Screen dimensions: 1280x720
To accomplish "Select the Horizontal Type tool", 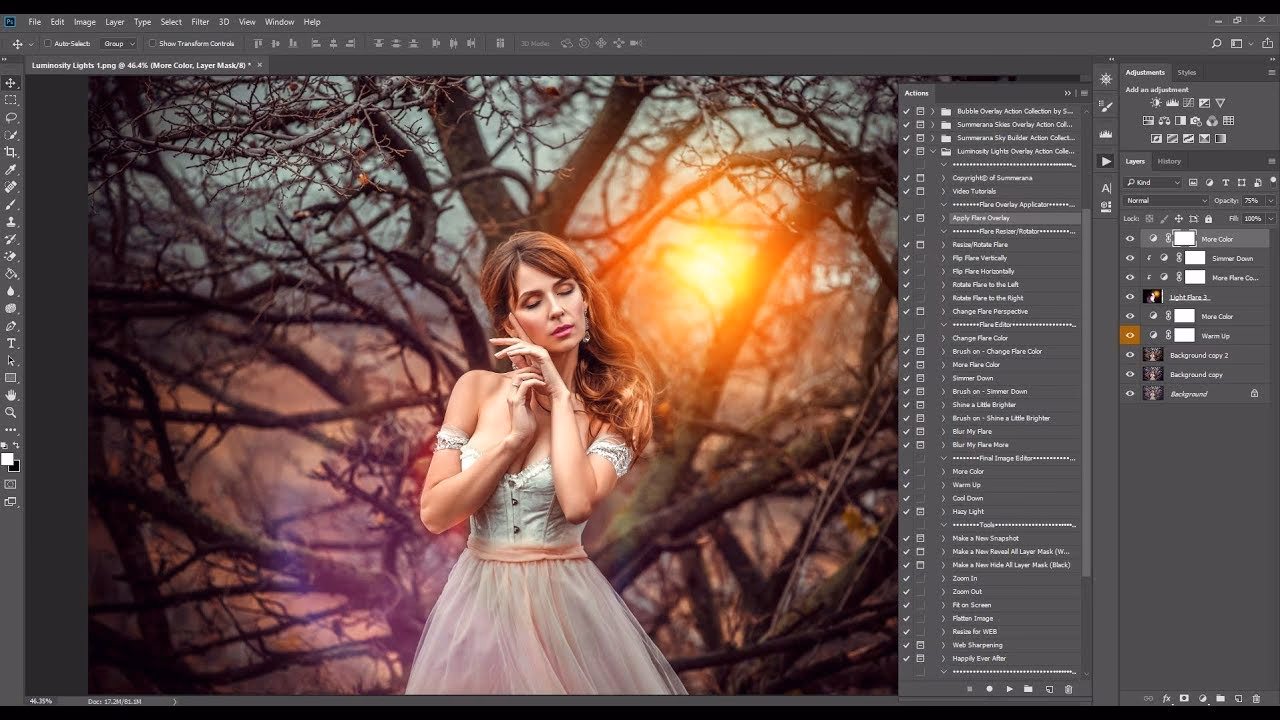I will 12,343.
